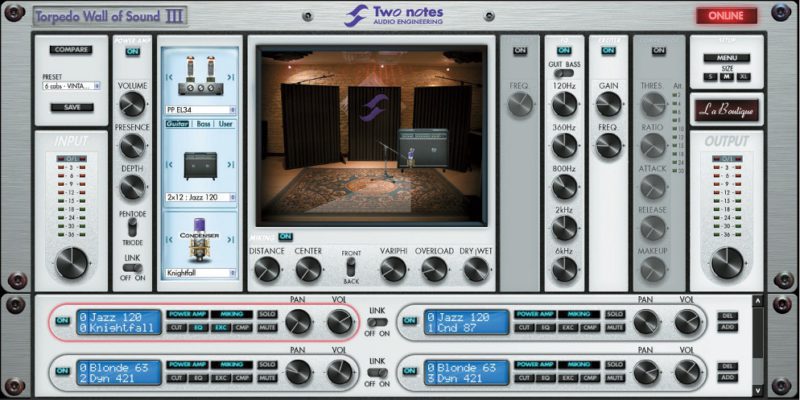Toggle the Miking ON button
Screen dimensions: 800x400
(x=285, y=237)
